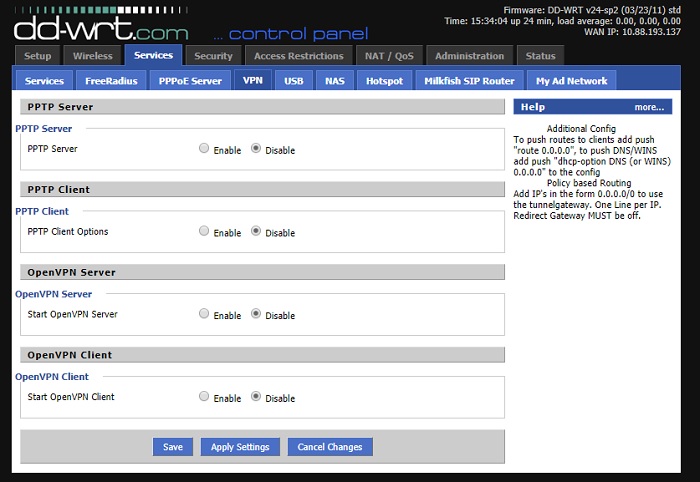Click the Firmware DD-WRT v24-sp2 text
700x482 pixels.
coord(592,10)
